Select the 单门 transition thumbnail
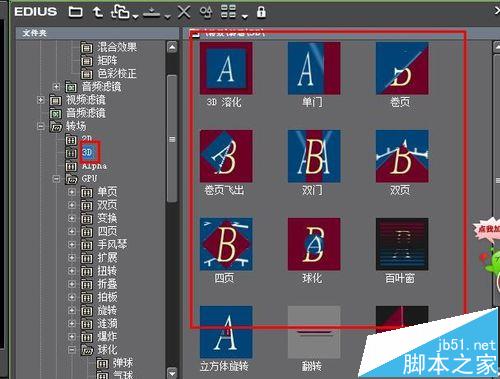Screen dimensions: 500x379 click(x=314, y=68)
